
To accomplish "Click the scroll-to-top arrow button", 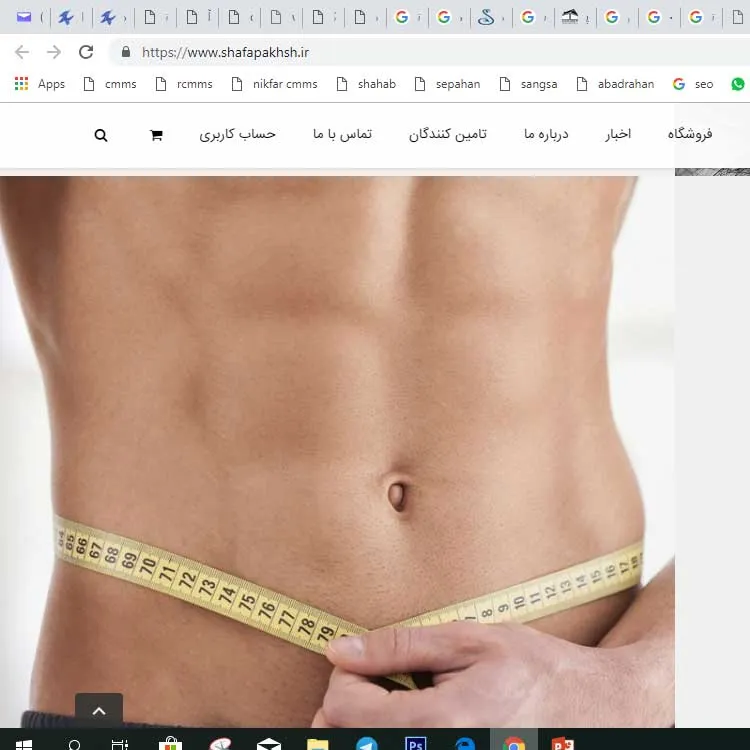I will click(x=99, y=711).
